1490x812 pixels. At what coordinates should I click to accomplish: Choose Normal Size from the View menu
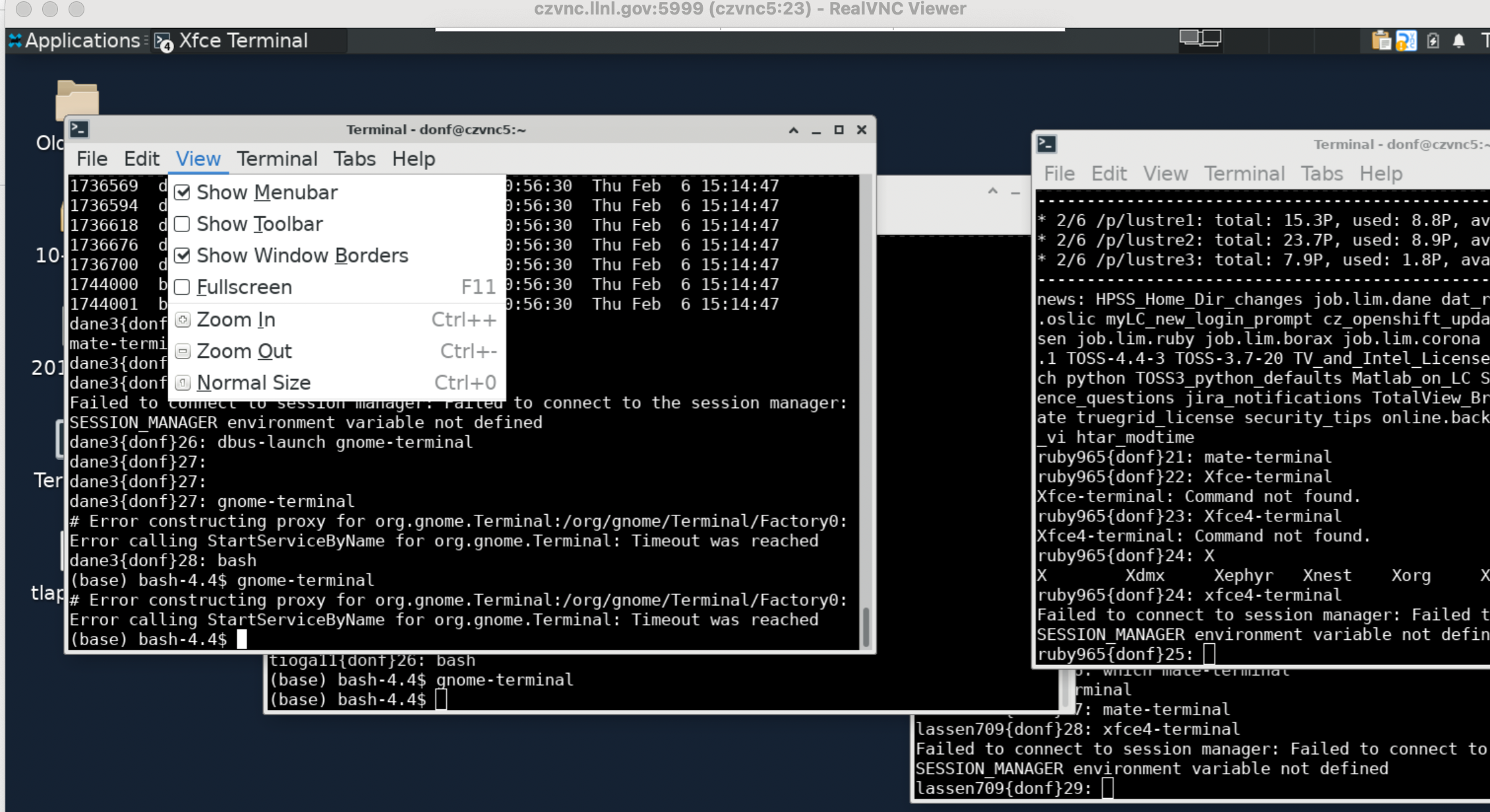[x=253, y=383]
